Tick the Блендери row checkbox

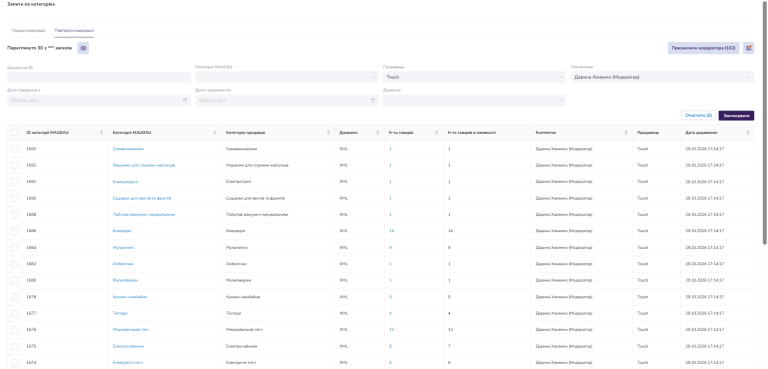tap(15, 231)
